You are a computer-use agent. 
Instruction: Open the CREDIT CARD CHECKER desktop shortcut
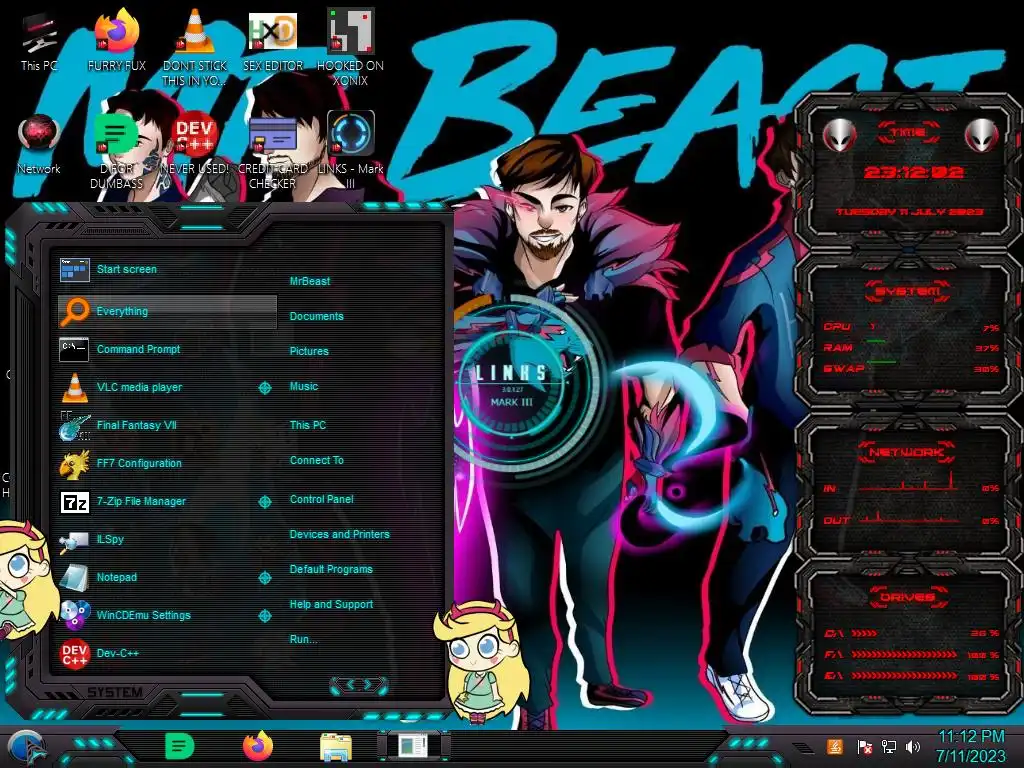point(273,151)
